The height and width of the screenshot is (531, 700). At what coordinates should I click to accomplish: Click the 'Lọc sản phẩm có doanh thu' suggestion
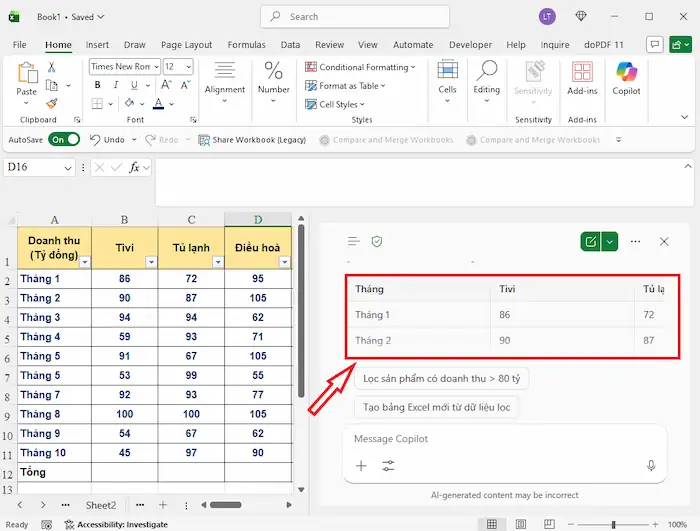point(442,378)
